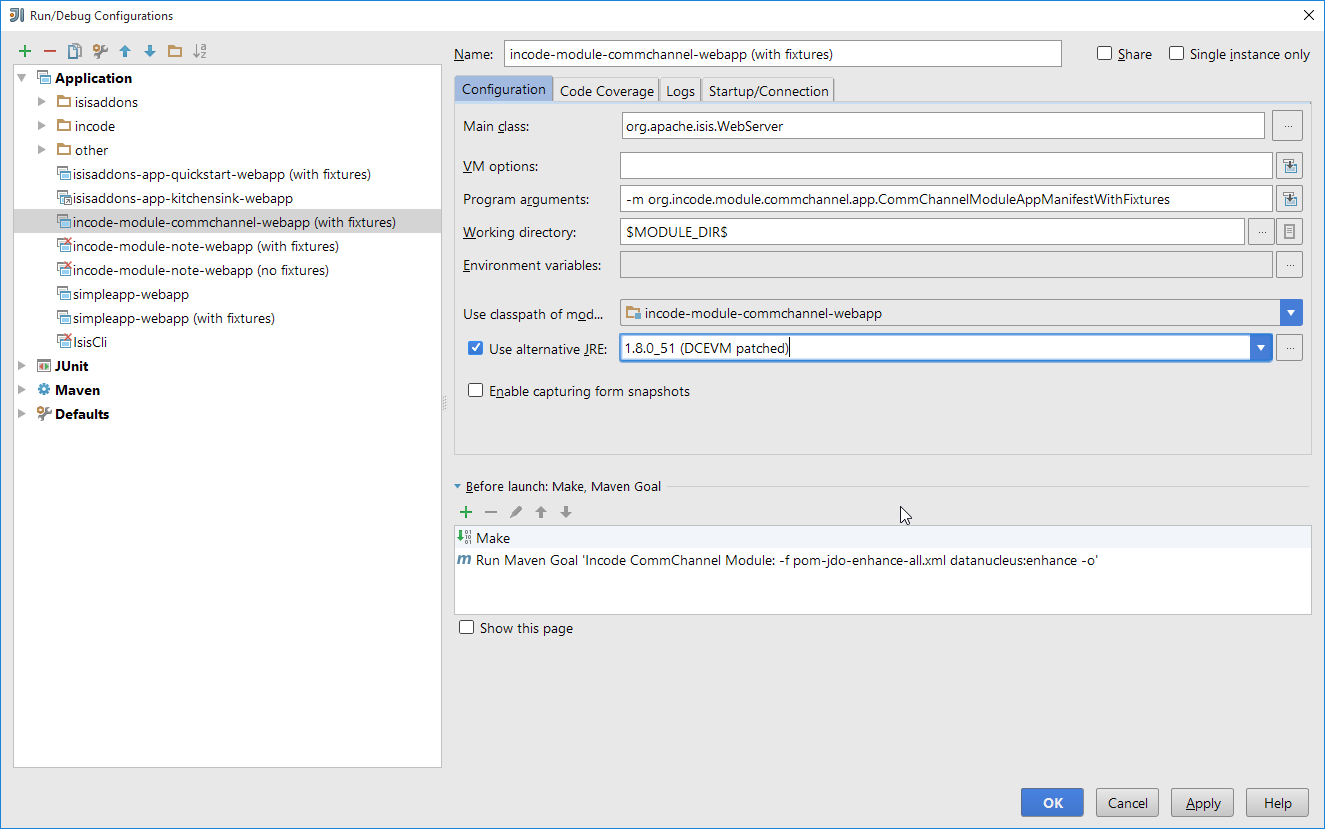The height and width of the screenshot is (829, 1325).
Task: Click the Remove Configuration minus icon
Action: click(x=50, y=51)
